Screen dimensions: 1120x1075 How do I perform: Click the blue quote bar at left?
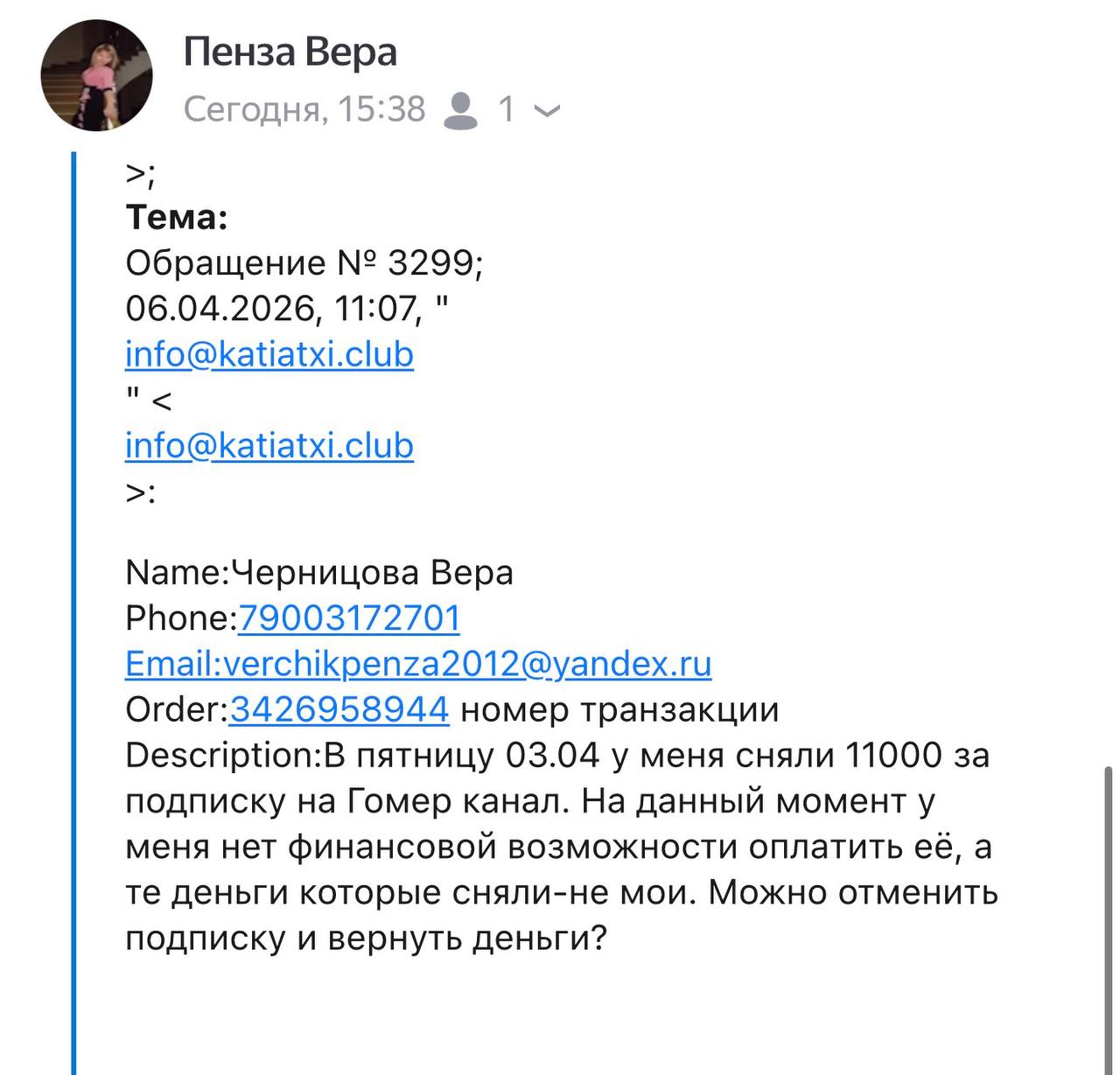click(x=74, y=612)
